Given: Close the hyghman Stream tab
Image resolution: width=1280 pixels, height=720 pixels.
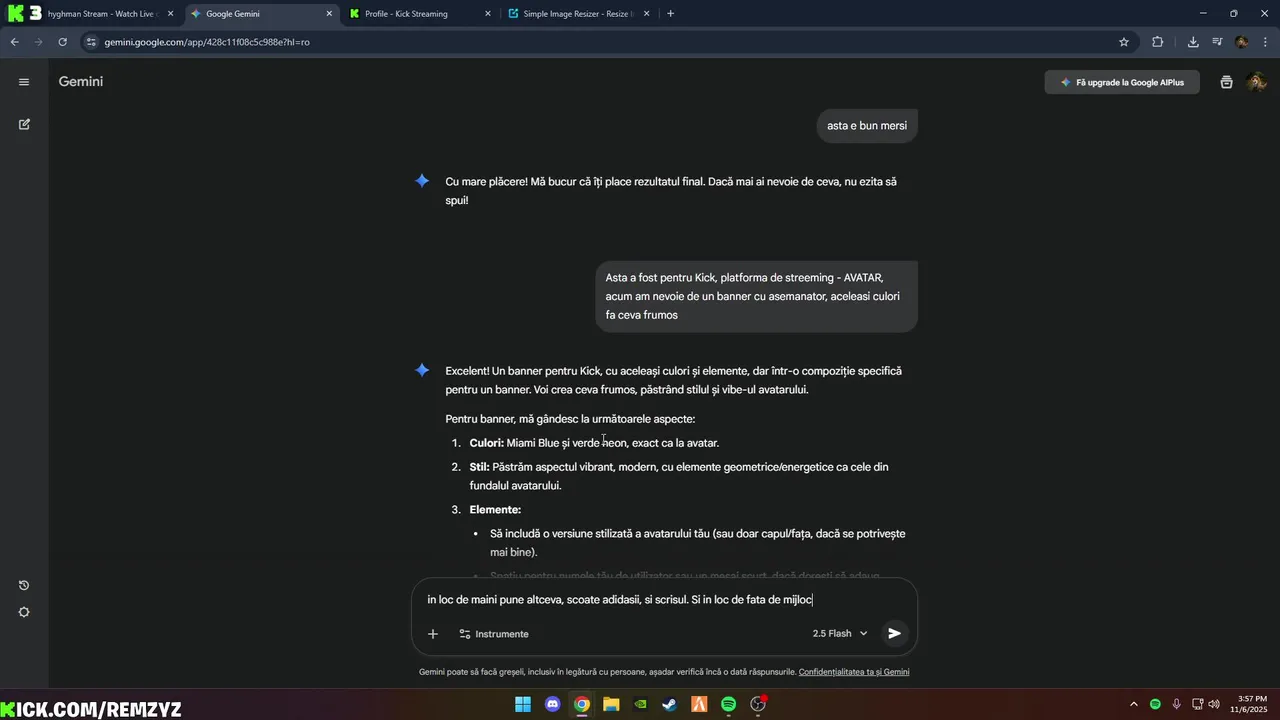Looking at the screenshot, I should click(x=170, y=14).
